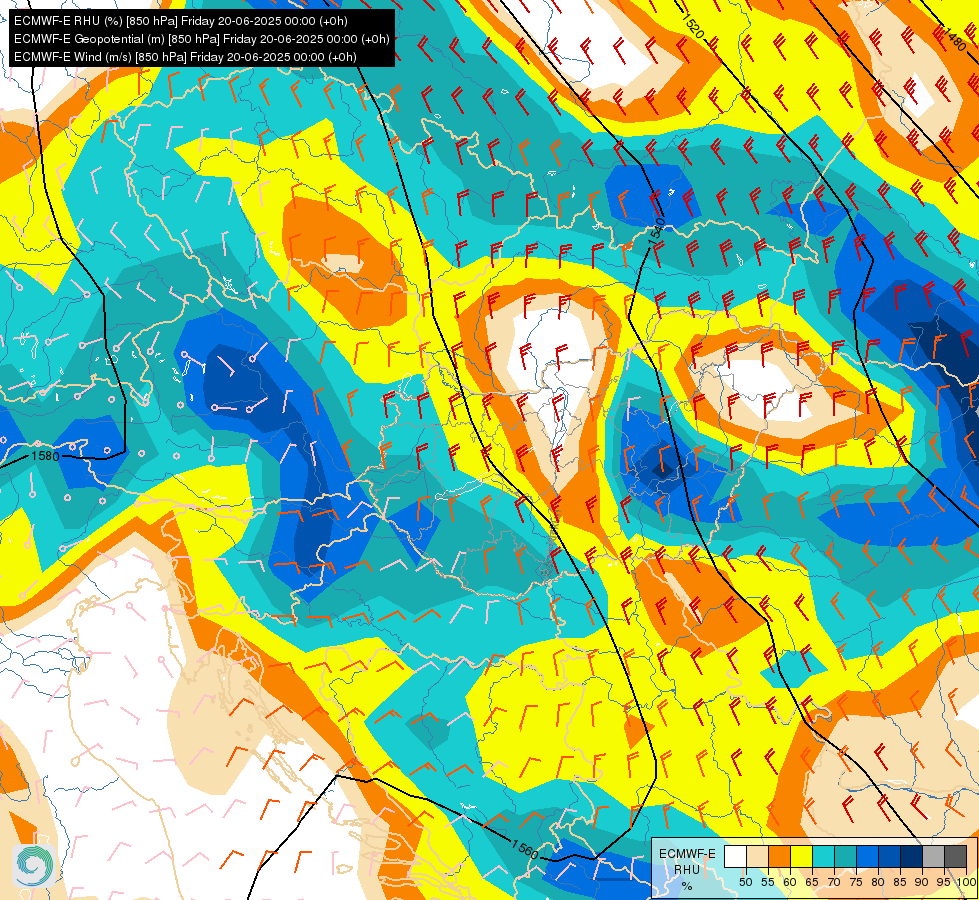Pick the white below-50% legend swatch
This screenshot has width=979, height=900.
click(735, 857)
